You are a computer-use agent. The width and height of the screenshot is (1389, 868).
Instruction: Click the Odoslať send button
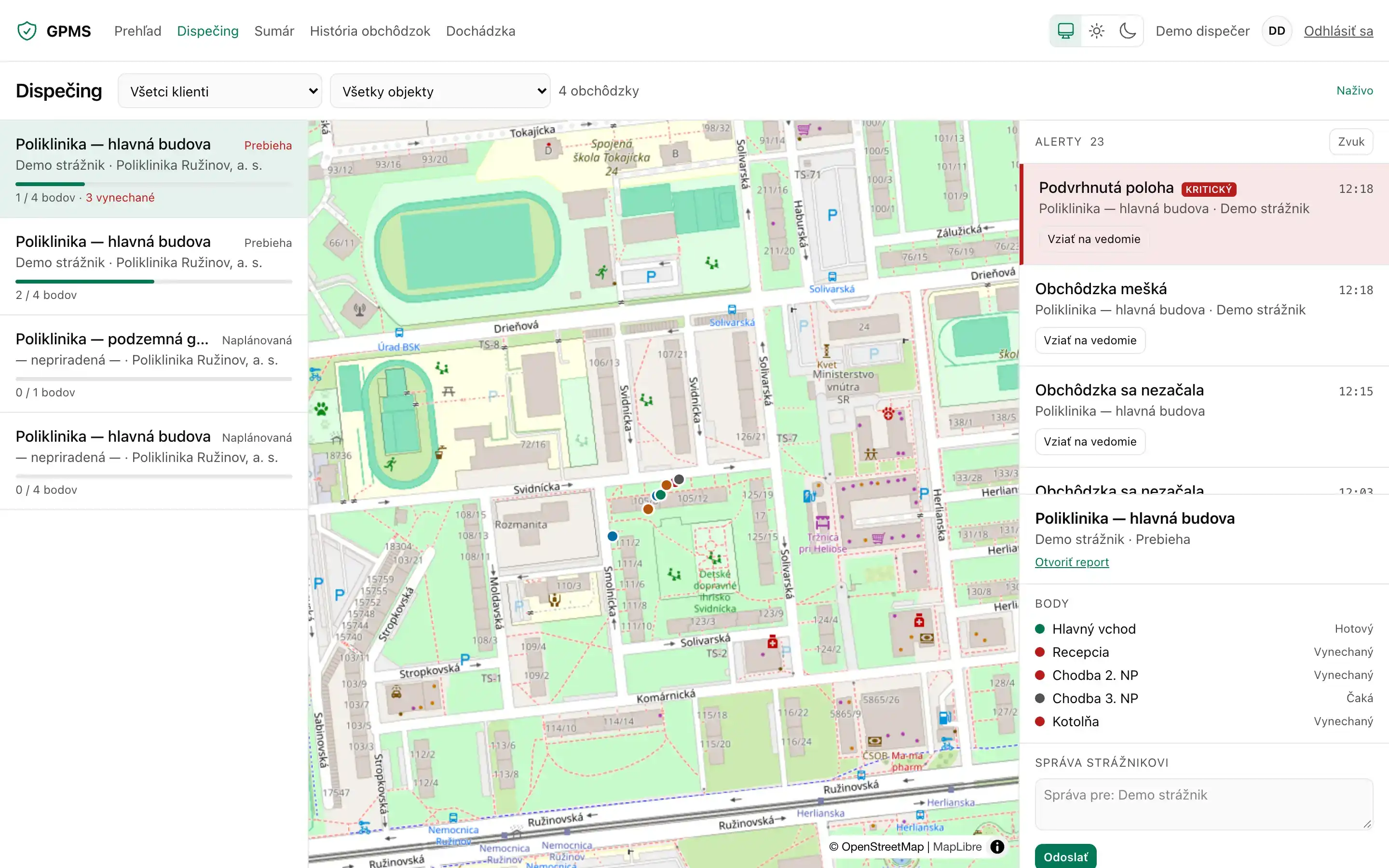tap(1066, 856)
